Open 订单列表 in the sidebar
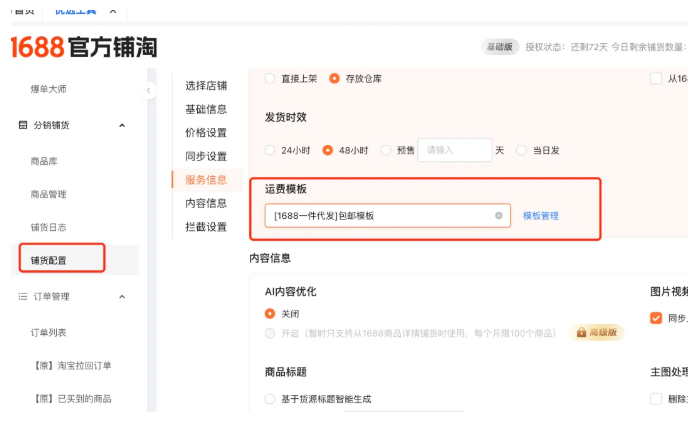Screen dimensions: 693x428 click(x=49, y=332)
